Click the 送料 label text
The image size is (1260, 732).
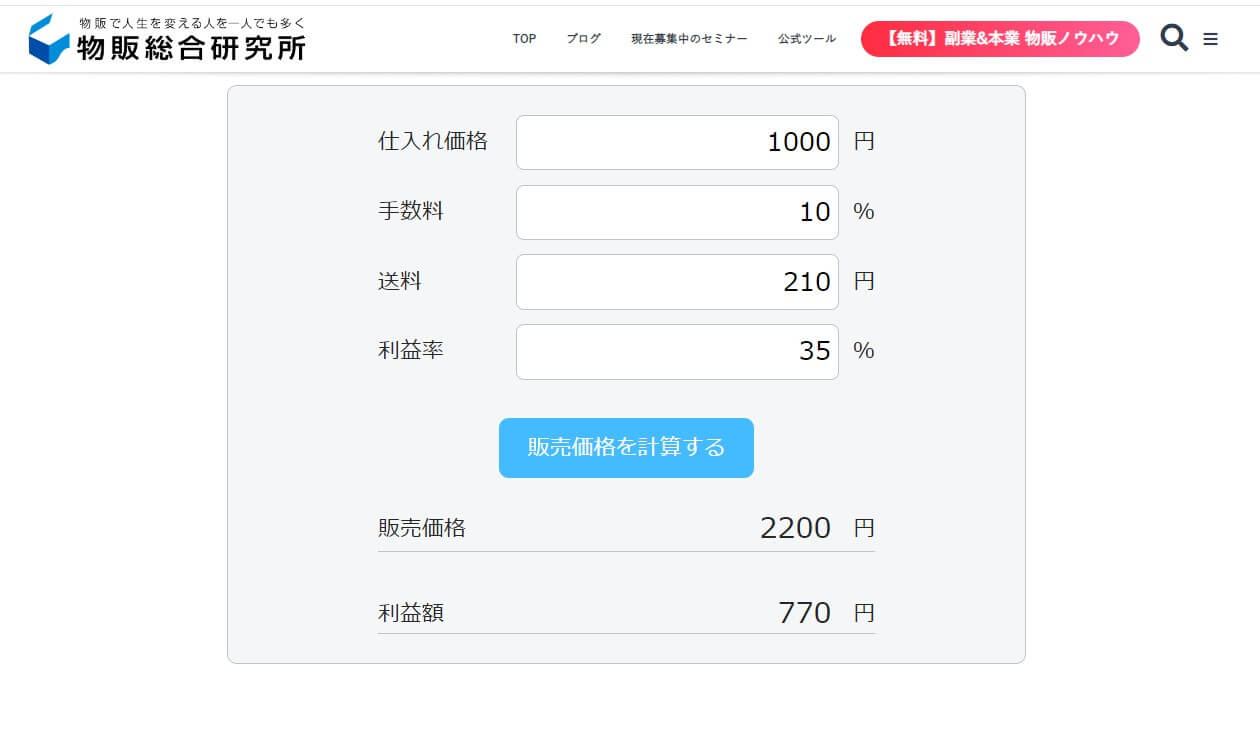pyautogui.click(x=399, y=281)
